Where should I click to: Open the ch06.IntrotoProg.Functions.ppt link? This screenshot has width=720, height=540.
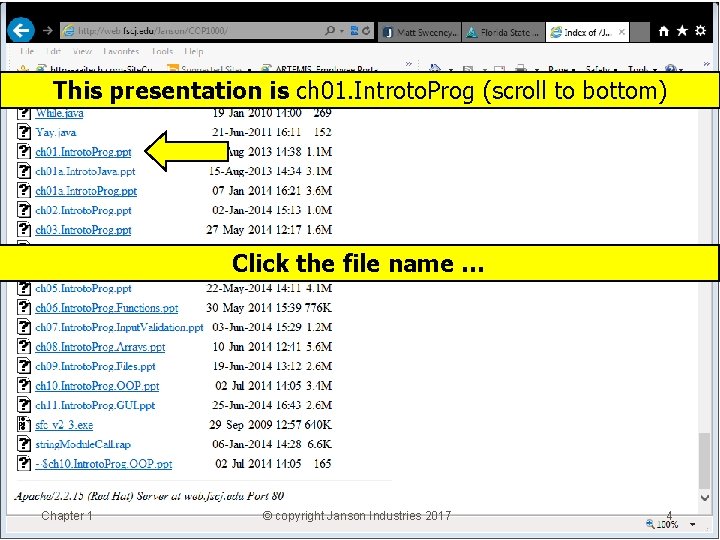(x=107, y=308)
